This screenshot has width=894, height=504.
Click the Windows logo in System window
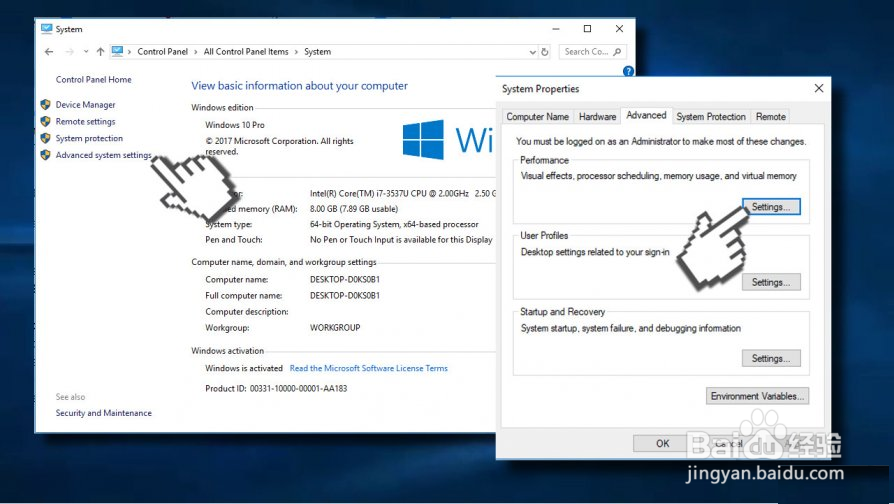(423, 139)
